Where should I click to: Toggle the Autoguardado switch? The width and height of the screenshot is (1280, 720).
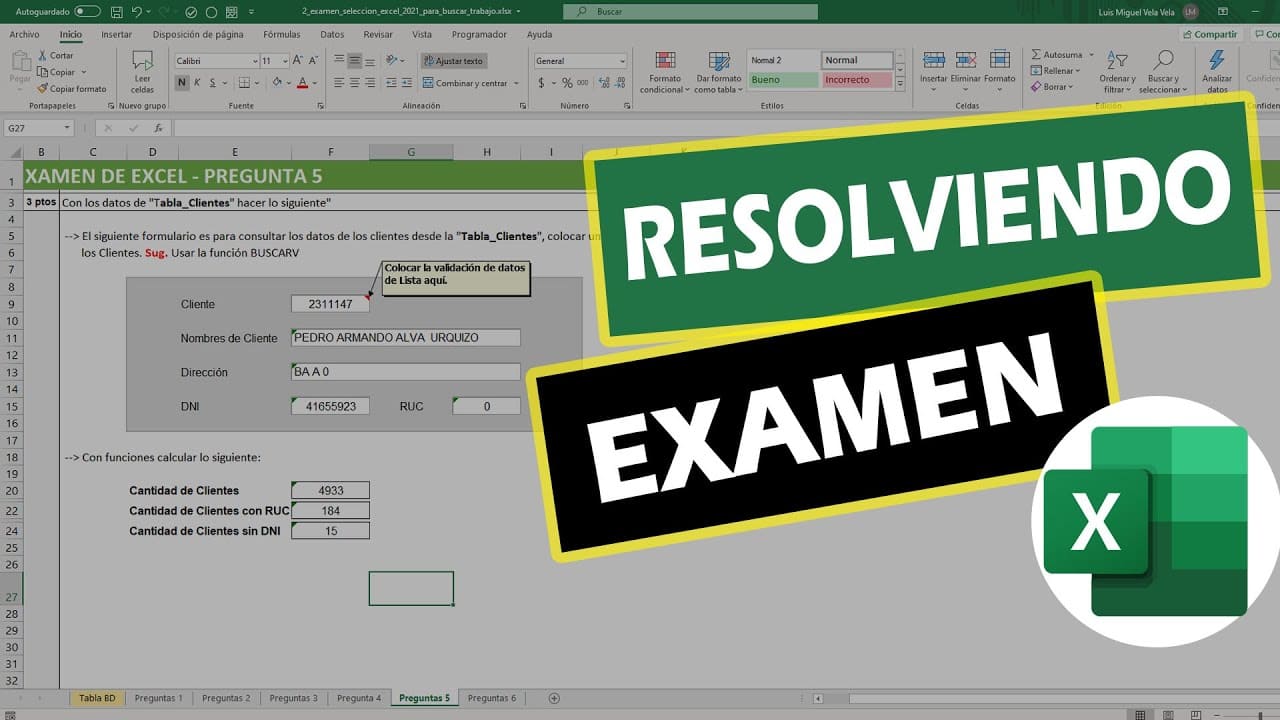tap(87, 11)
